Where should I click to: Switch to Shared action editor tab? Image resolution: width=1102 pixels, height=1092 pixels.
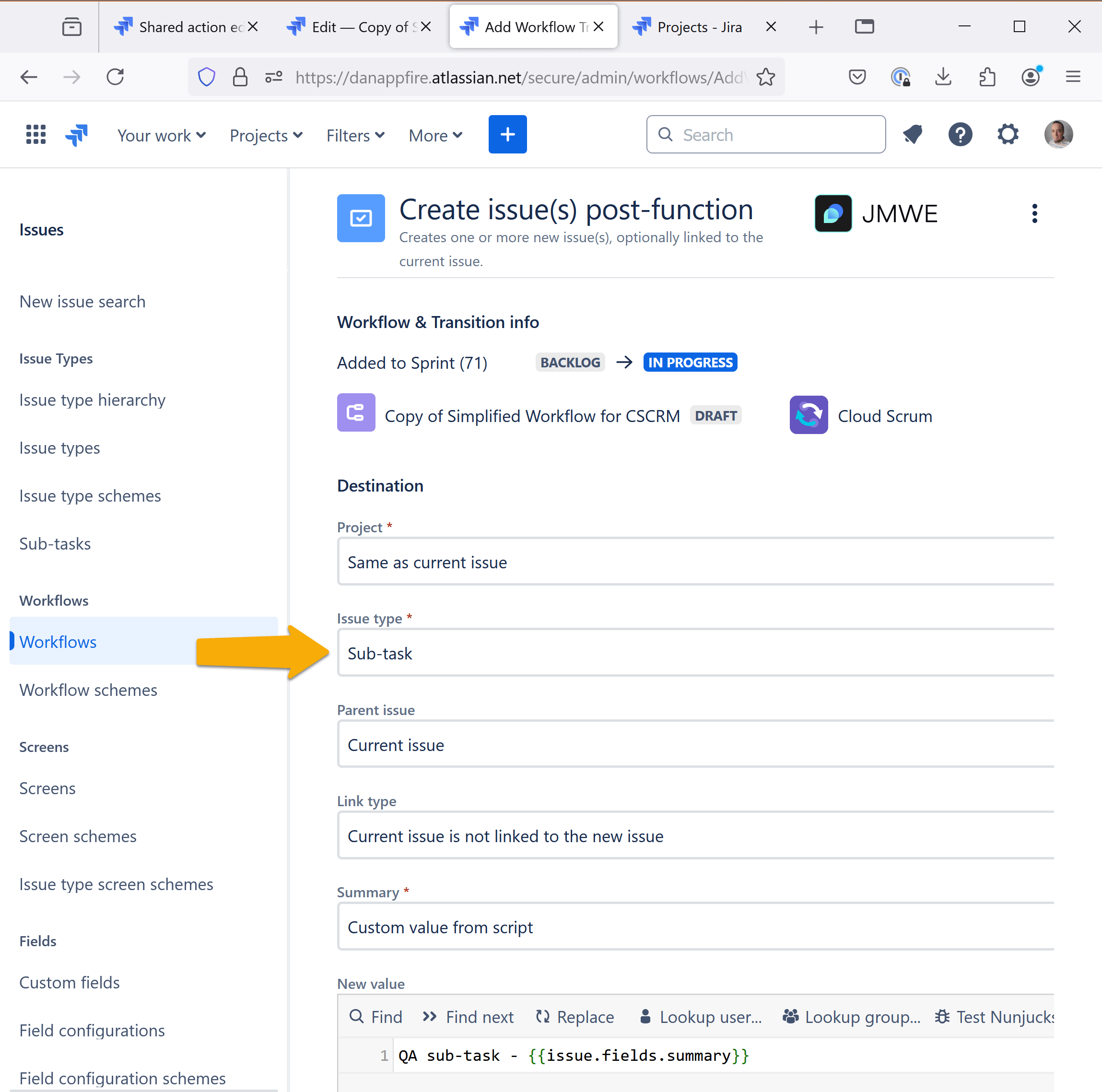[x=183, y=27]
